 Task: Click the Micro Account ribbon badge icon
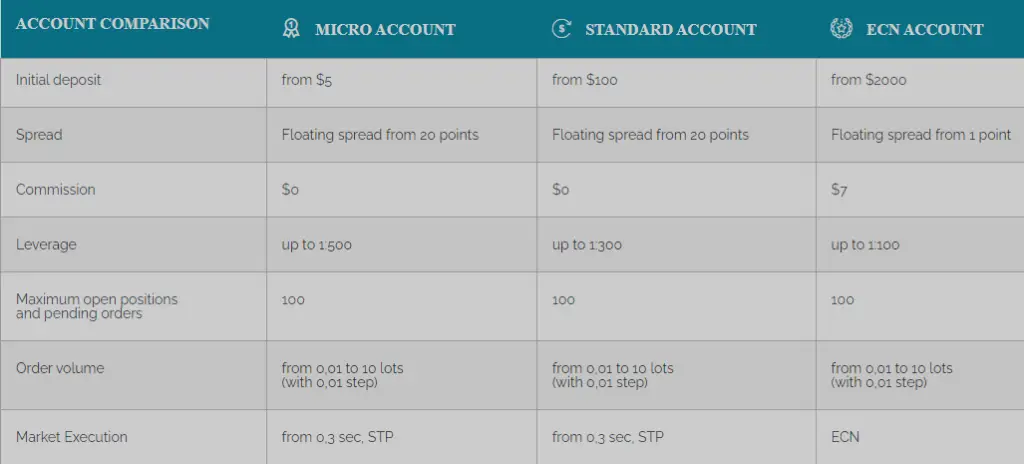pos(291,29)
